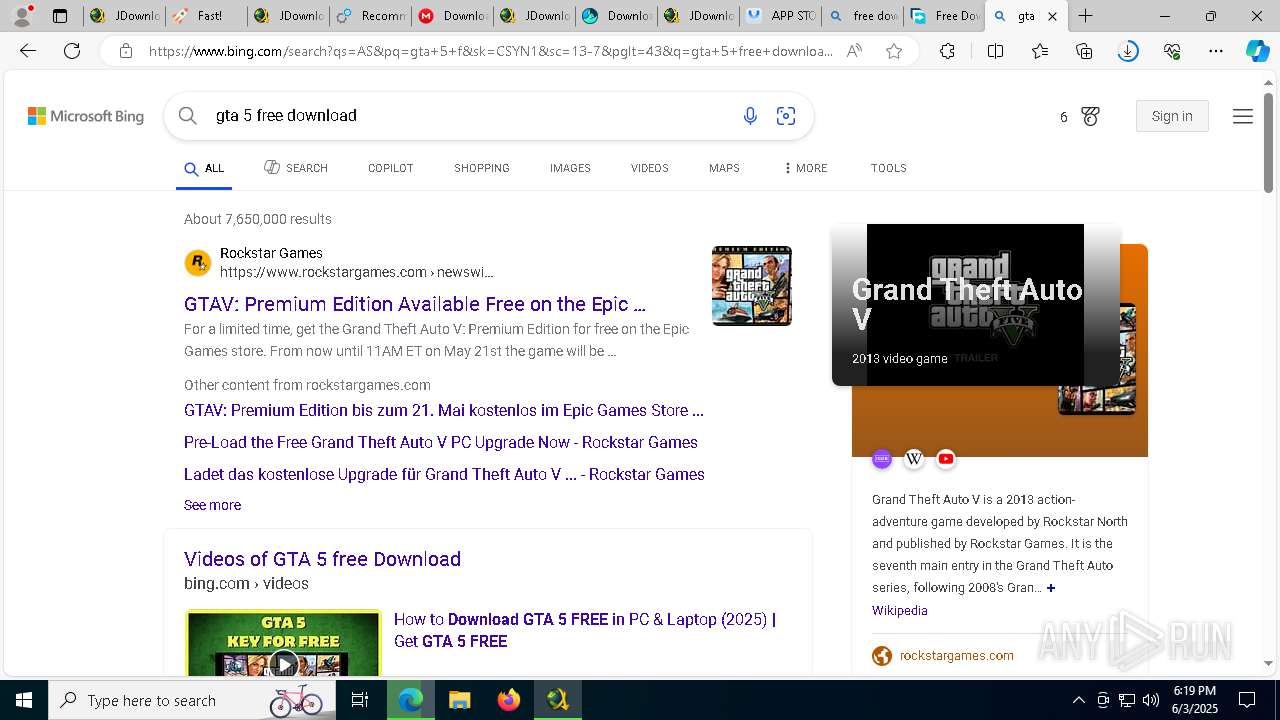Select the MAPS tab

click(724, 168)
